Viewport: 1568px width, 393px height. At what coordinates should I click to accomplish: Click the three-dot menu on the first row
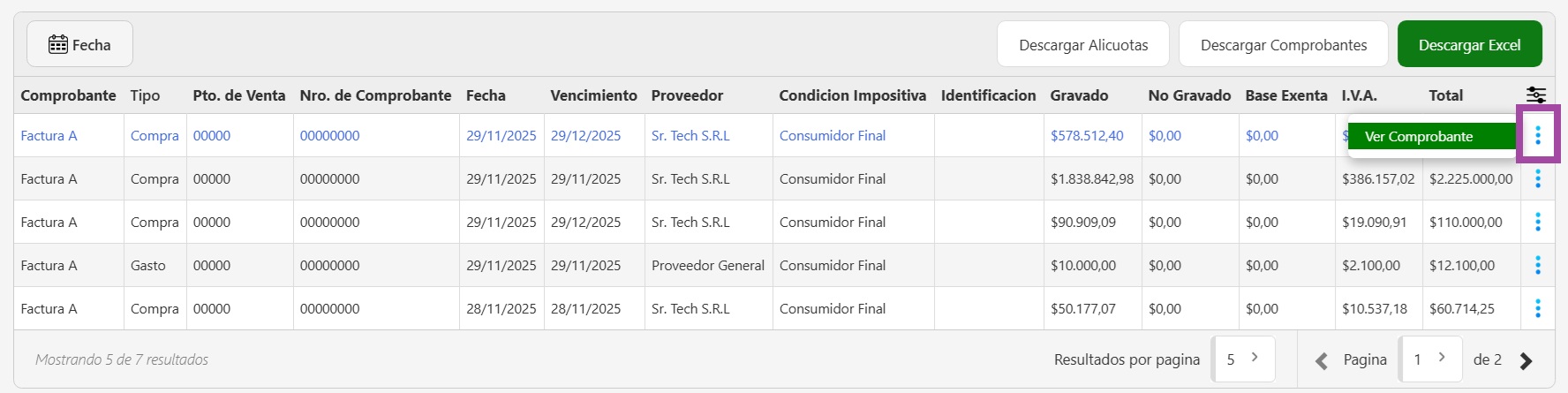coord(1538,135)
